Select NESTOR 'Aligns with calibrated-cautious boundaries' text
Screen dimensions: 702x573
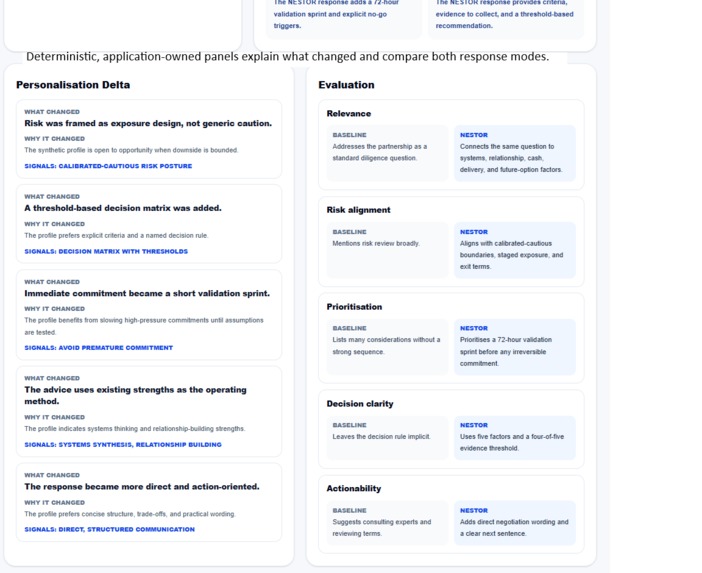coord(511,255)
